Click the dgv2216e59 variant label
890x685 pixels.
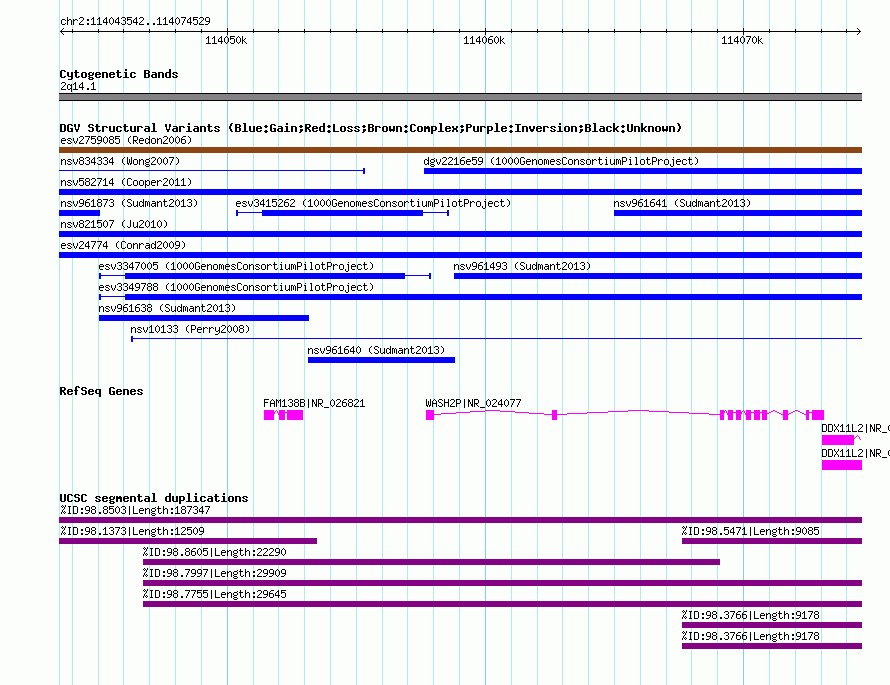pyautogui.click(x=561, y=161)
